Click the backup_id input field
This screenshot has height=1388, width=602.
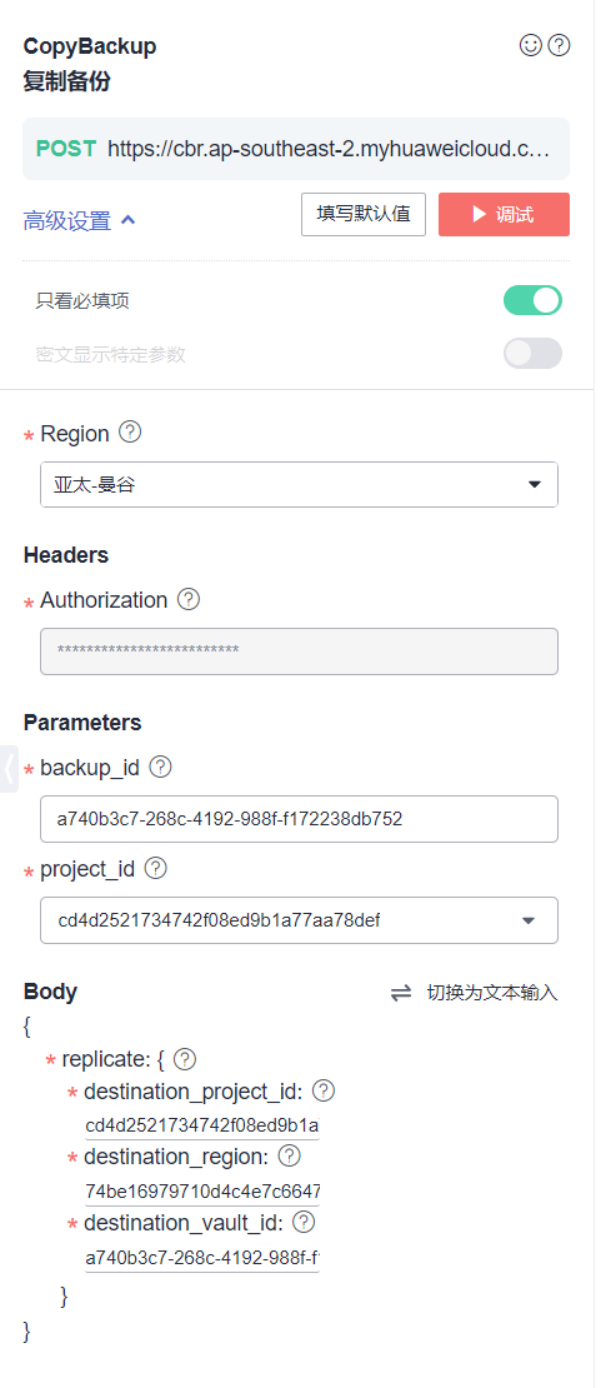click(298, 819)
